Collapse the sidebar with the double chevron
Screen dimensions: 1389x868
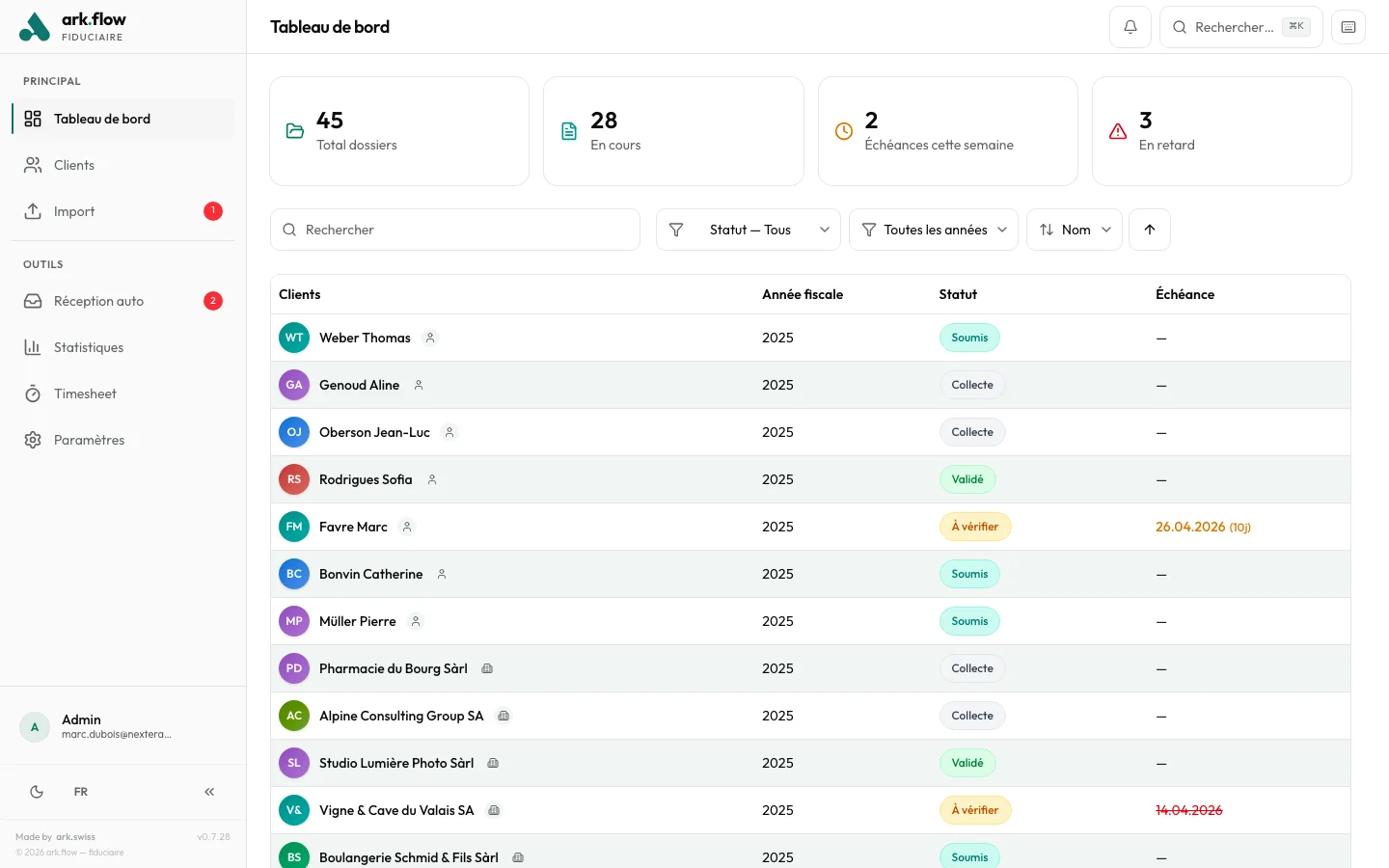pos(209,792)
